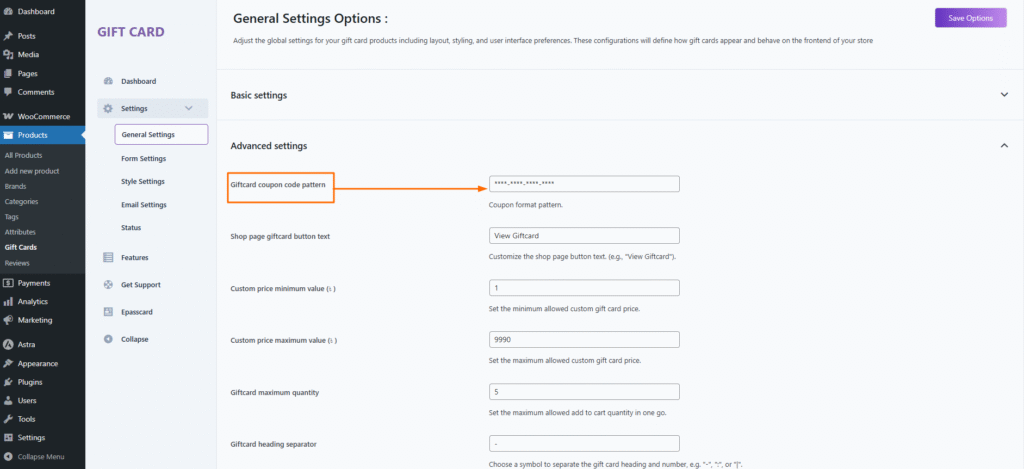Viewport: 1024px width, 469px height.
Task: Click the Dashboard icon in Gift Card sidebar
Action: click(x=108, y=81)
